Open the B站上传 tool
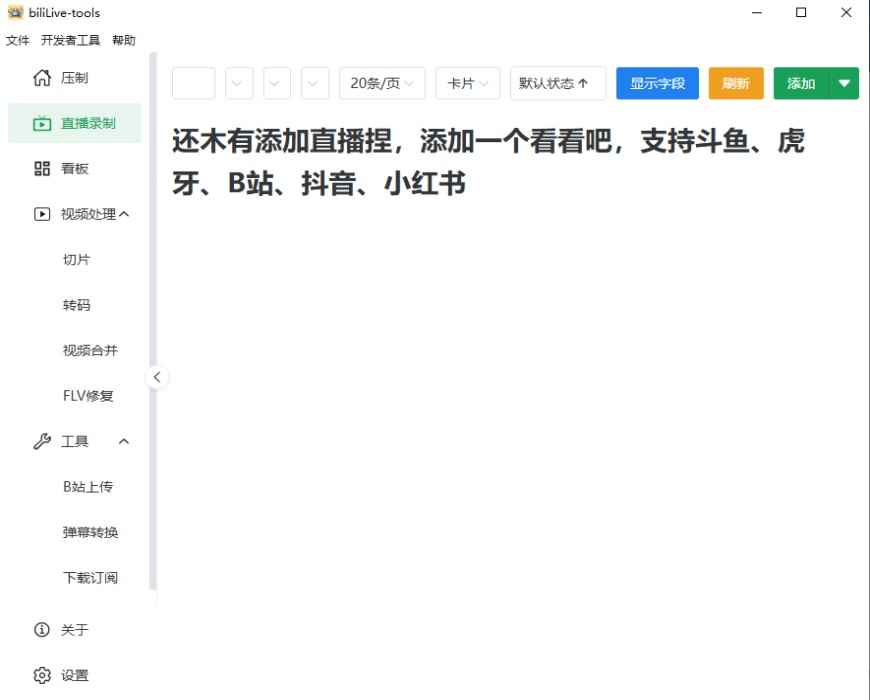 (x=88, y=487)
